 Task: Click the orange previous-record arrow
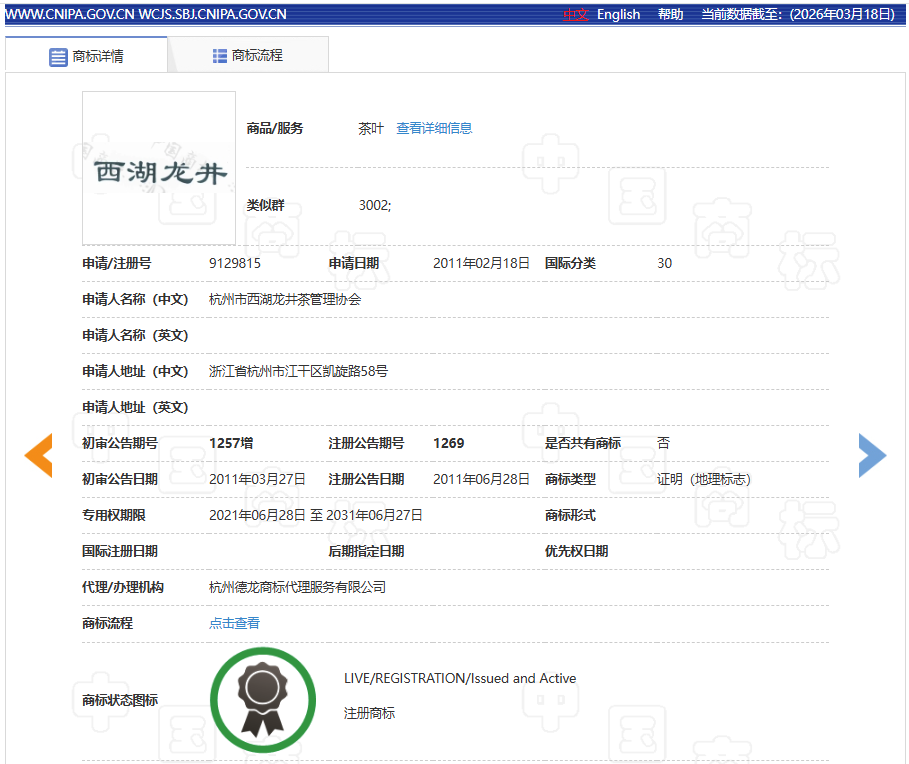click(x=39, y=456)
